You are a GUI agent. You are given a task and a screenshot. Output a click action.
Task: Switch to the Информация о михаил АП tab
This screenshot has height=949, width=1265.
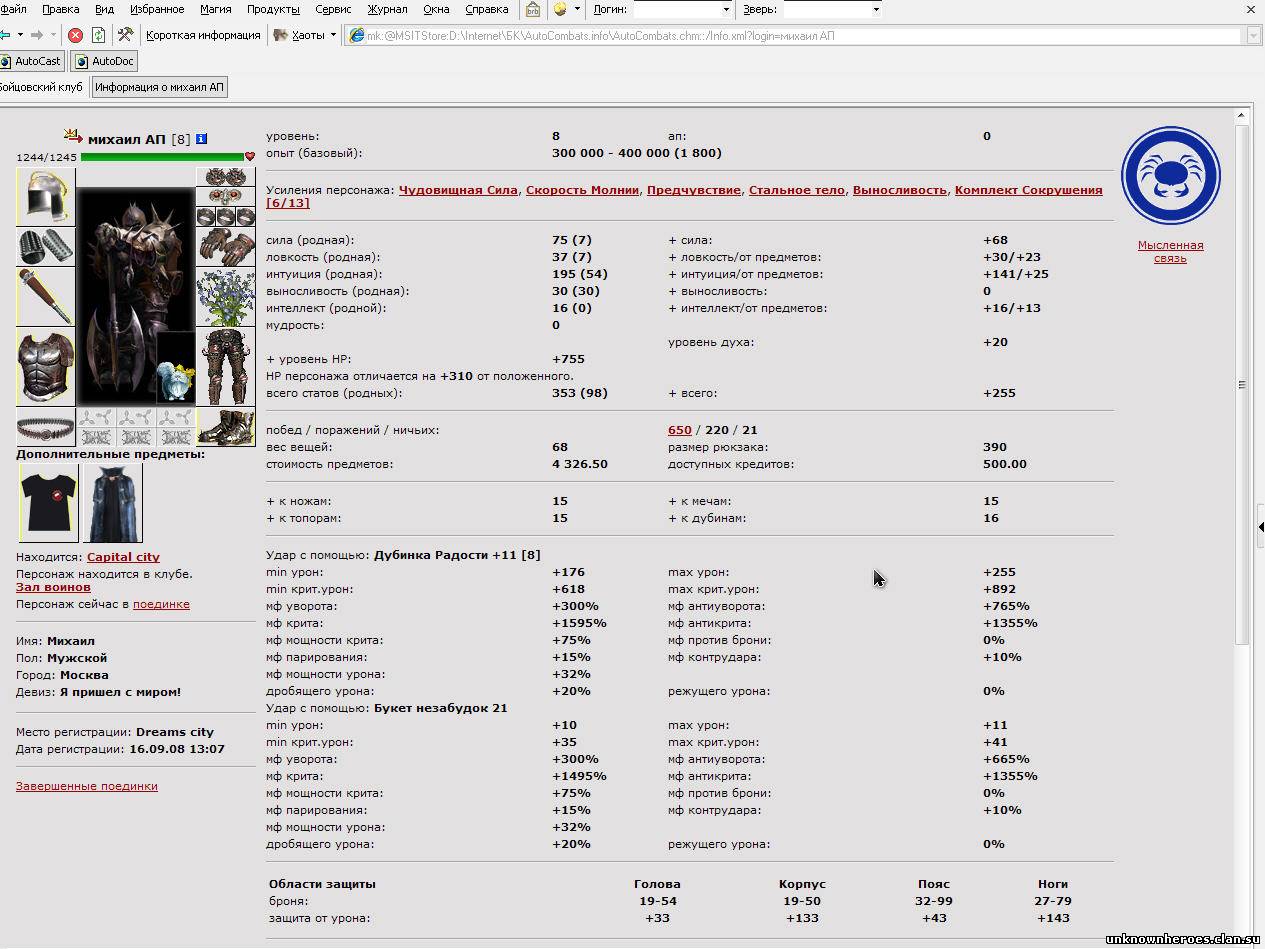point(160,87)
